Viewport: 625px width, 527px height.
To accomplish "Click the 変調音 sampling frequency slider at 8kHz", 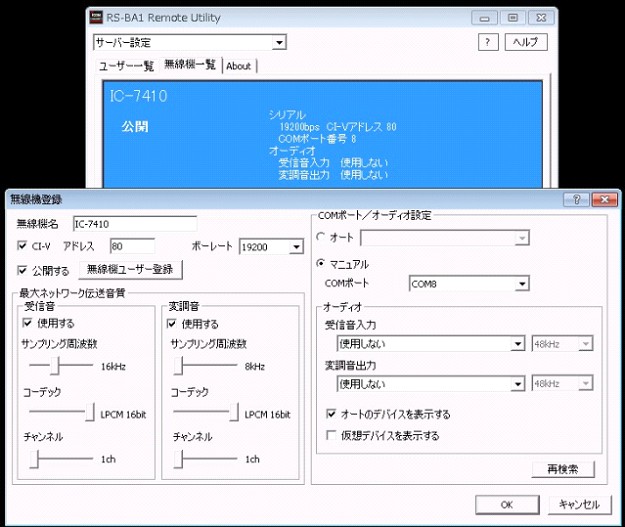I will [179, 366].
